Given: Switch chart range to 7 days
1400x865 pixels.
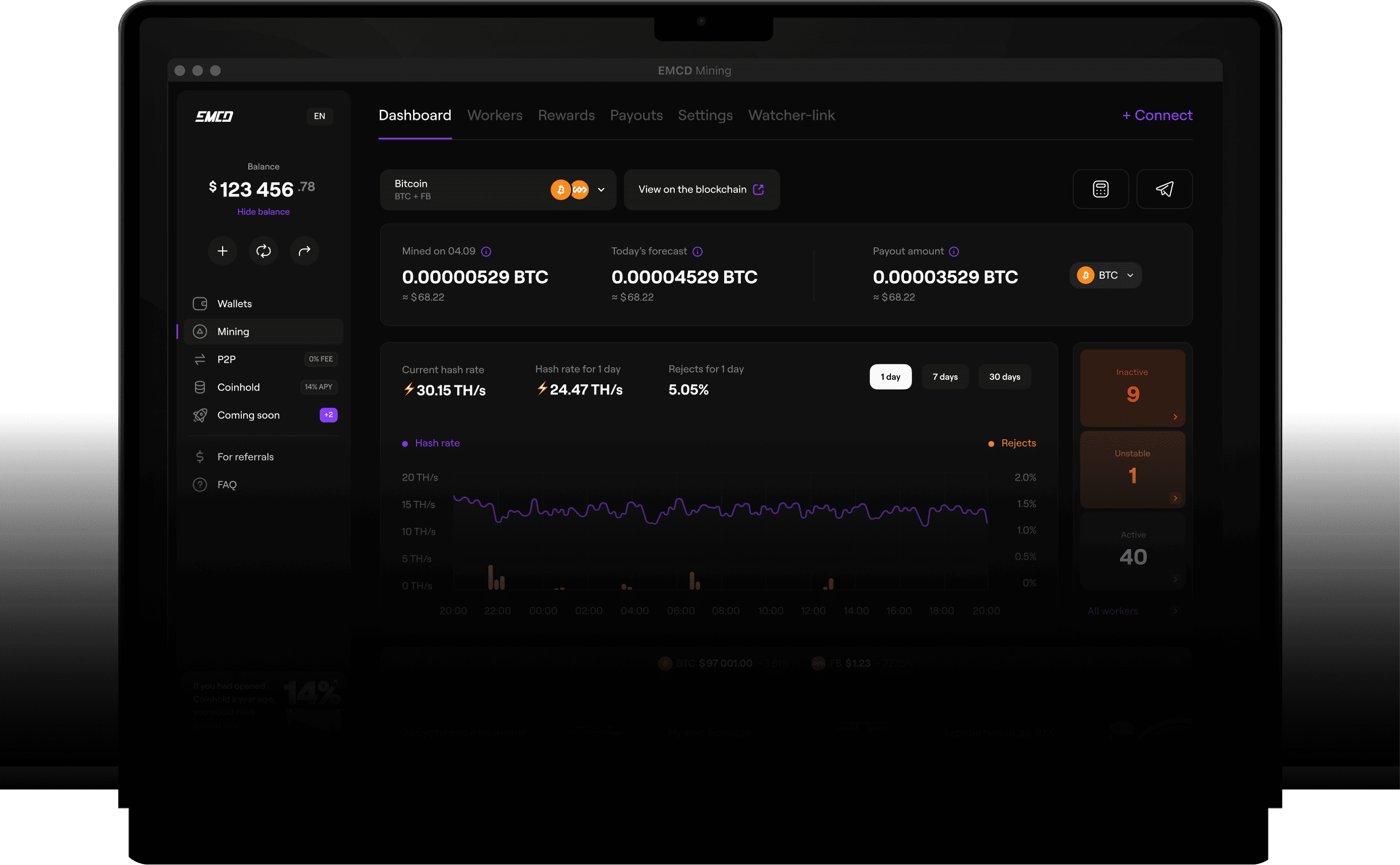Looking at the screenshot, I should coord(945,377).
